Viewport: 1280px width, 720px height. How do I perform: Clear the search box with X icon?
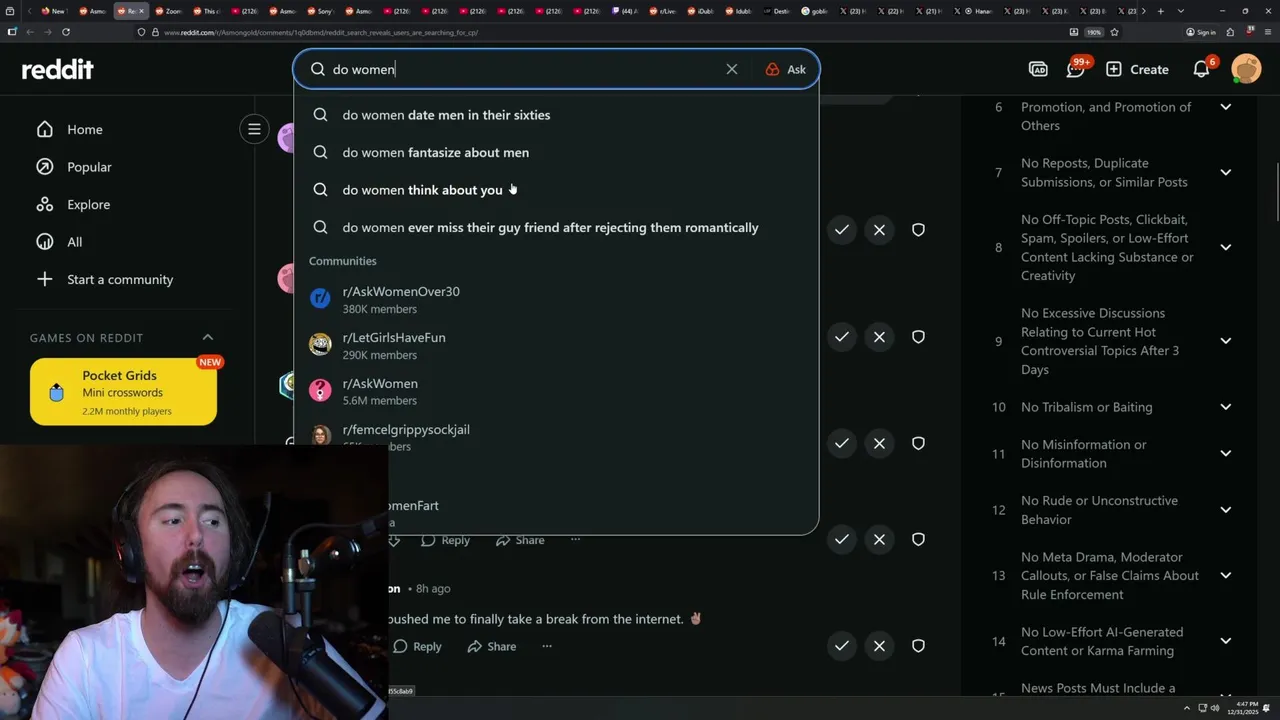732,69
